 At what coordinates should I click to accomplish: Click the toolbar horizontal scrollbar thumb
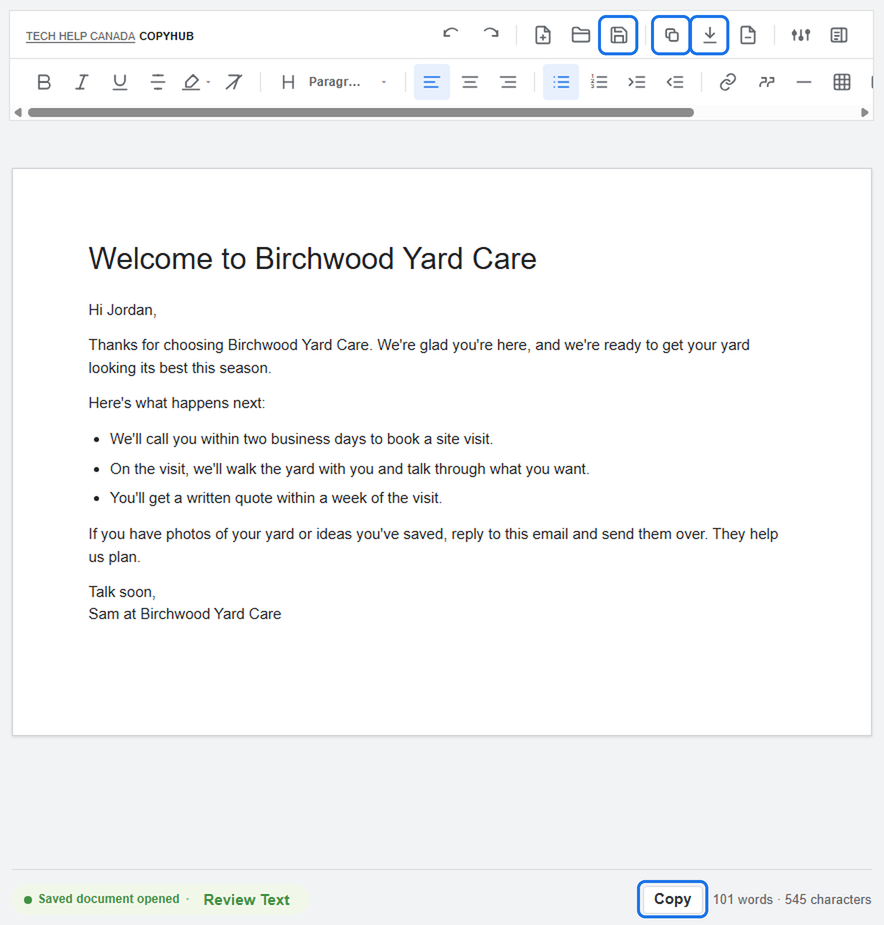tap(361, 112)
